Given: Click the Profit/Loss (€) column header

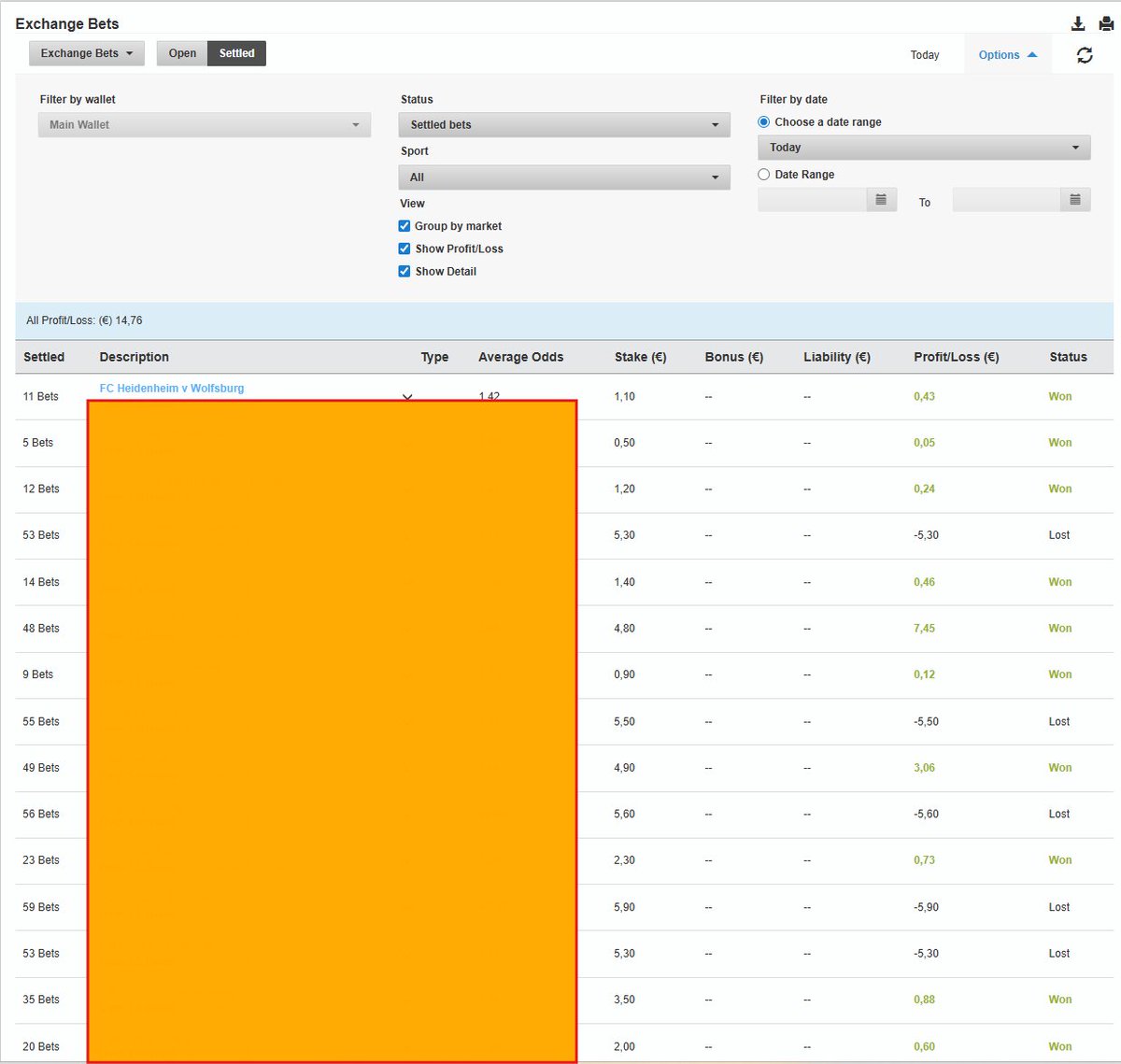Looking at the screenshot, I should (957, 357).
